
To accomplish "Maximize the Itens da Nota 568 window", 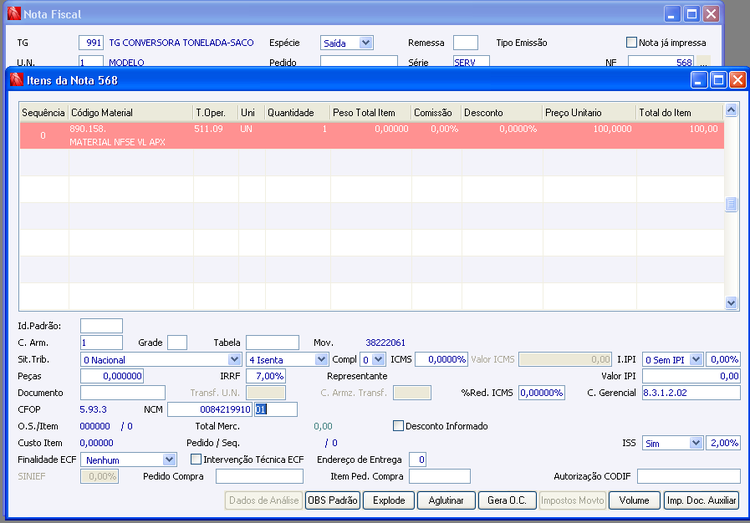I will point(719,79).
